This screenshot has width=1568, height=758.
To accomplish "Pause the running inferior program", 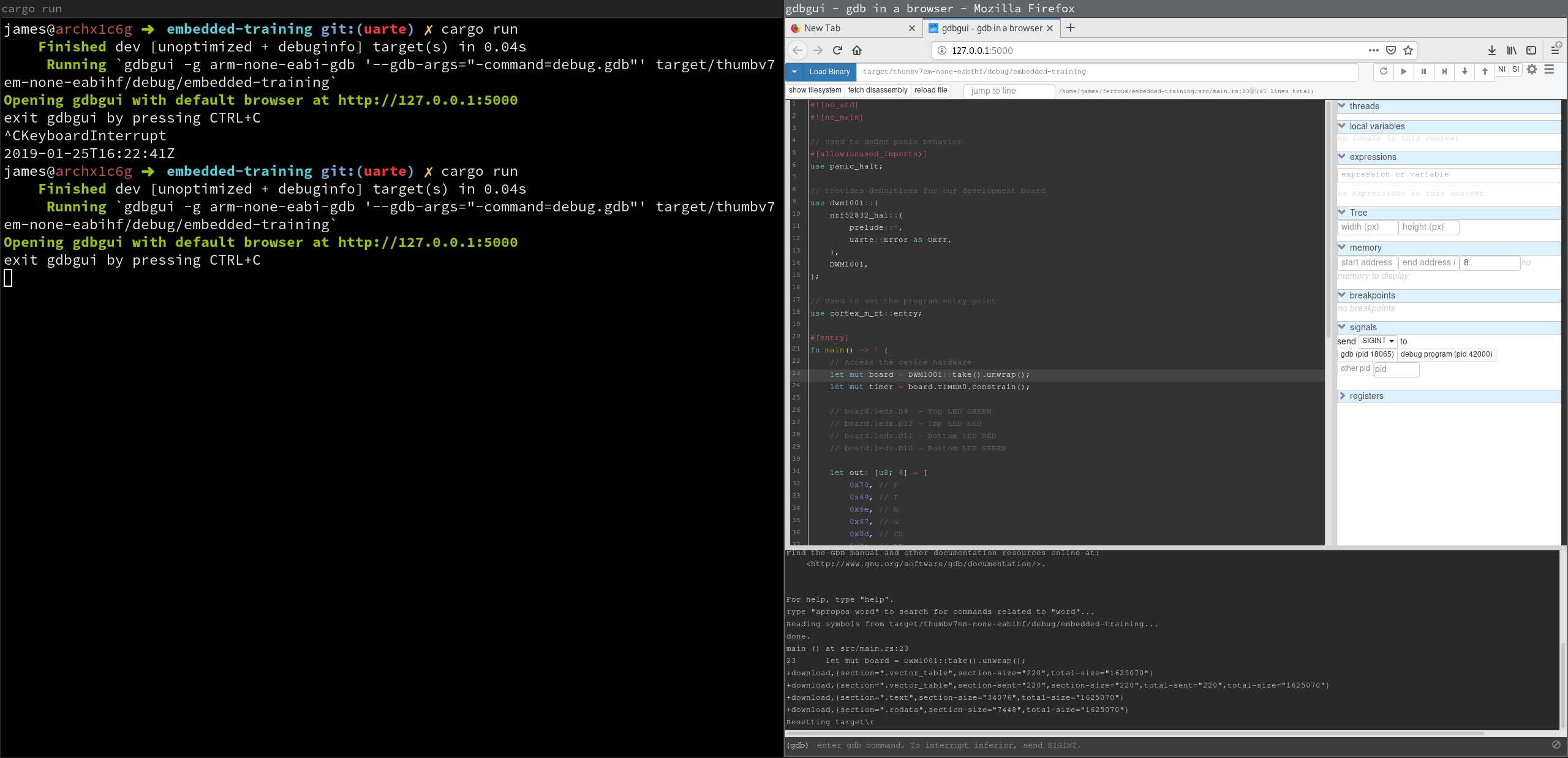I will [x=1423, y=71].
